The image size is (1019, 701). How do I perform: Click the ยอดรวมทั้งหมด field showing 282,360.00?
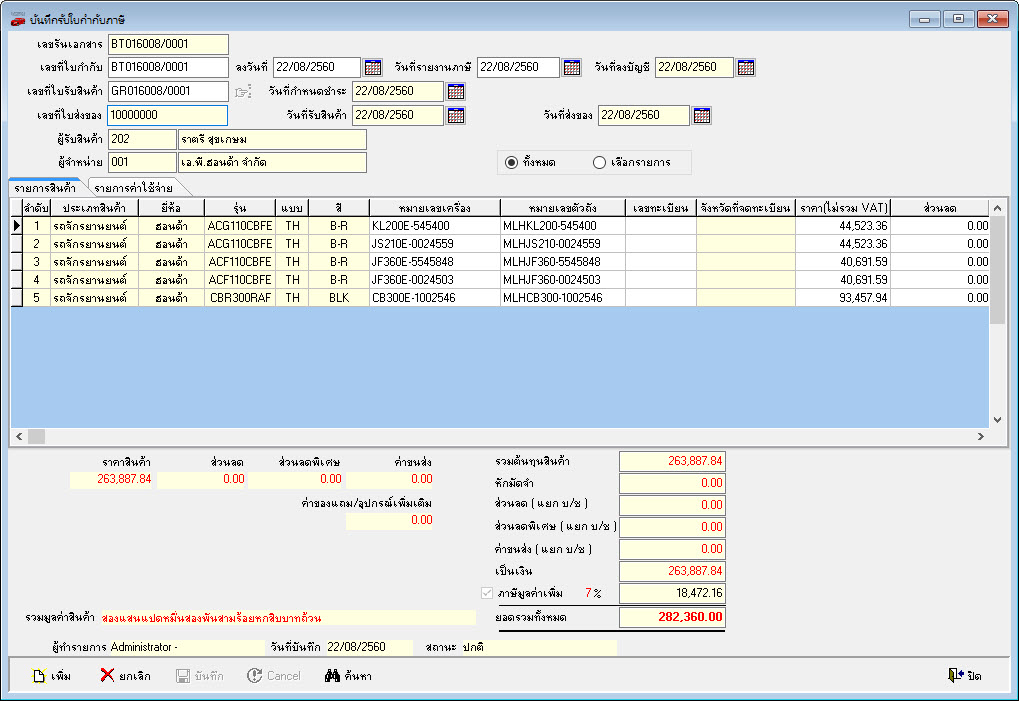[x=672, y=617]
